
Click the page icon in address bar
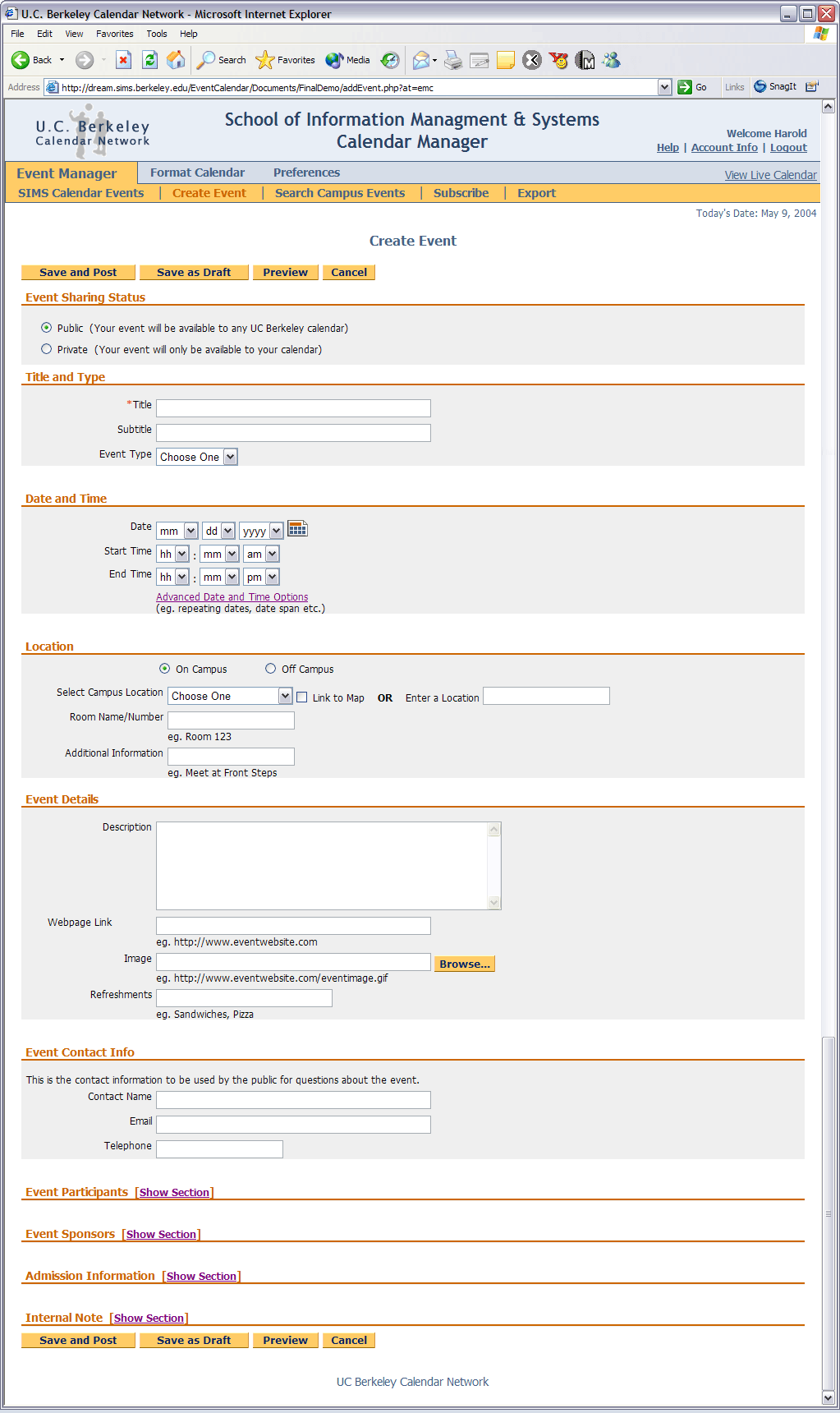(x=52, y=87)
